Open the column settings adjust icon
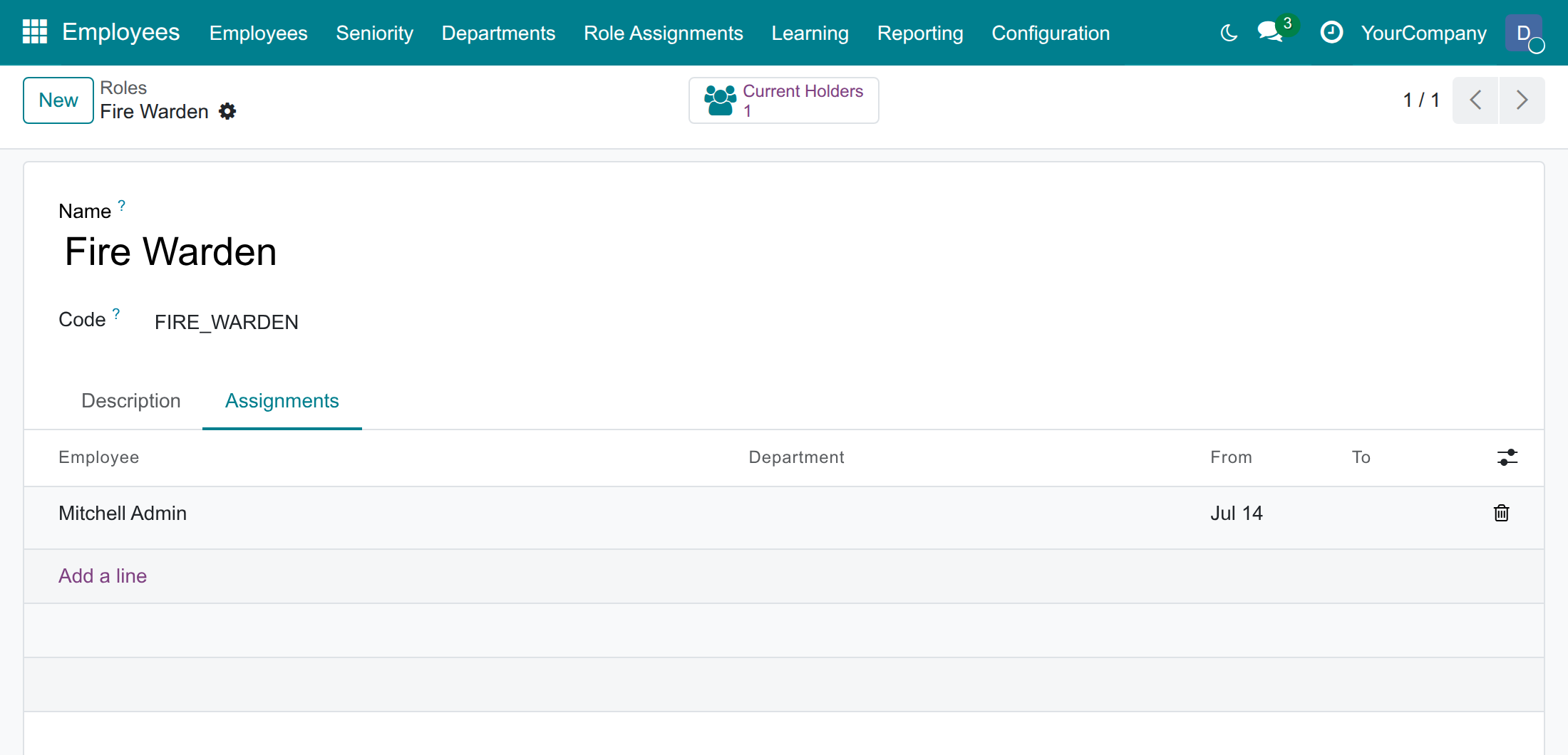1568x755 pixels. coord(1507,457)
